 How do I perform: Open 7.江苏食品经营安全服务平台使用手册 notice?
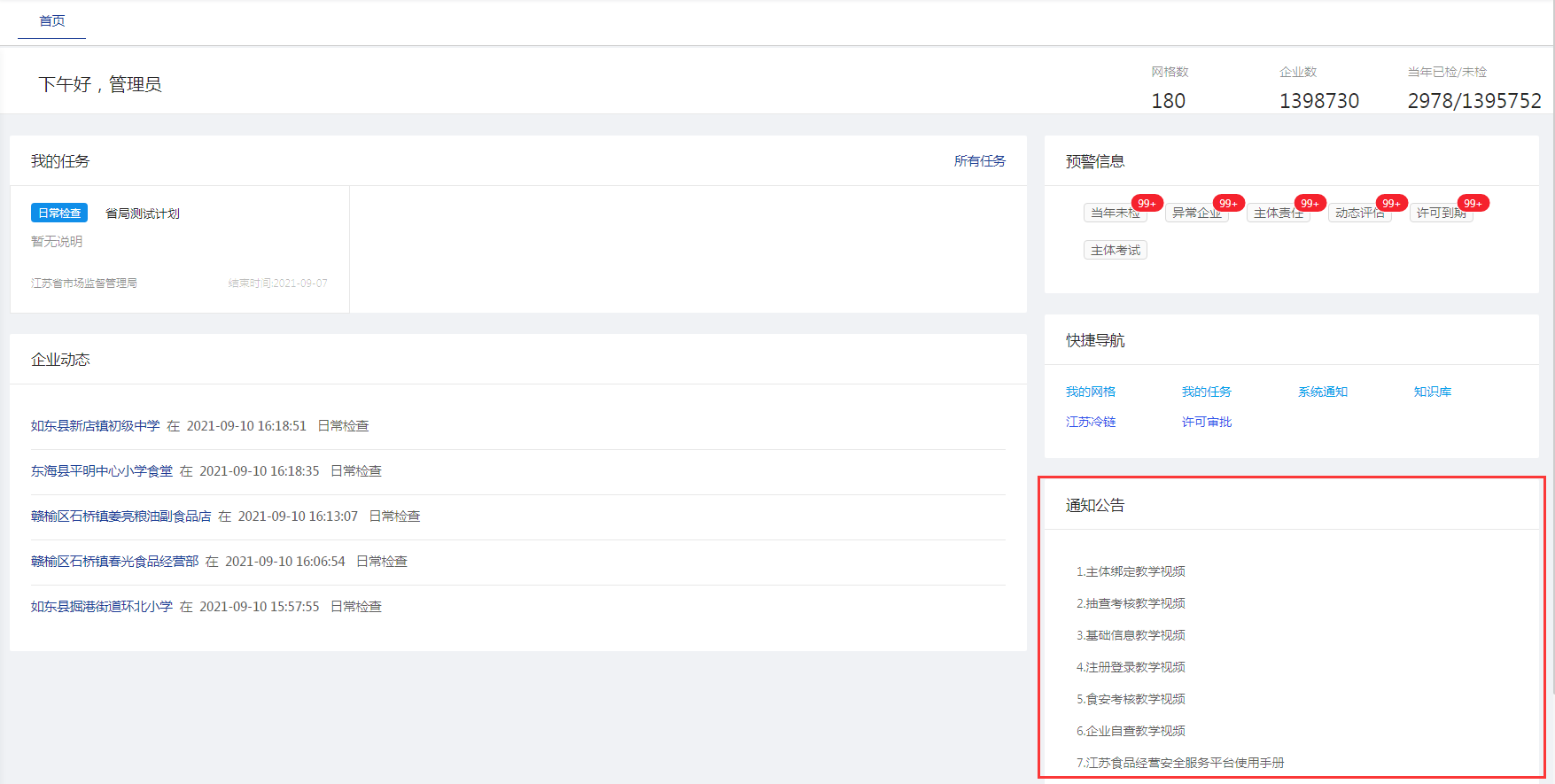[1179, 763]
